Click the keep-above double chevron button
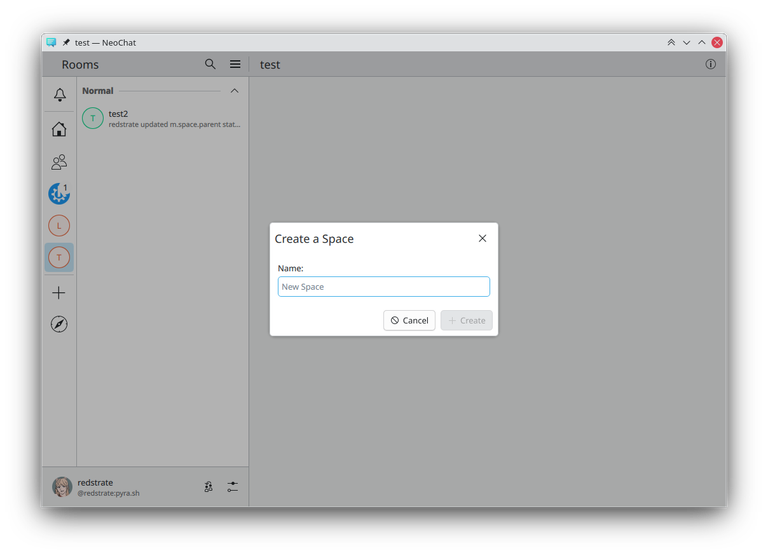 coord(671,43)
